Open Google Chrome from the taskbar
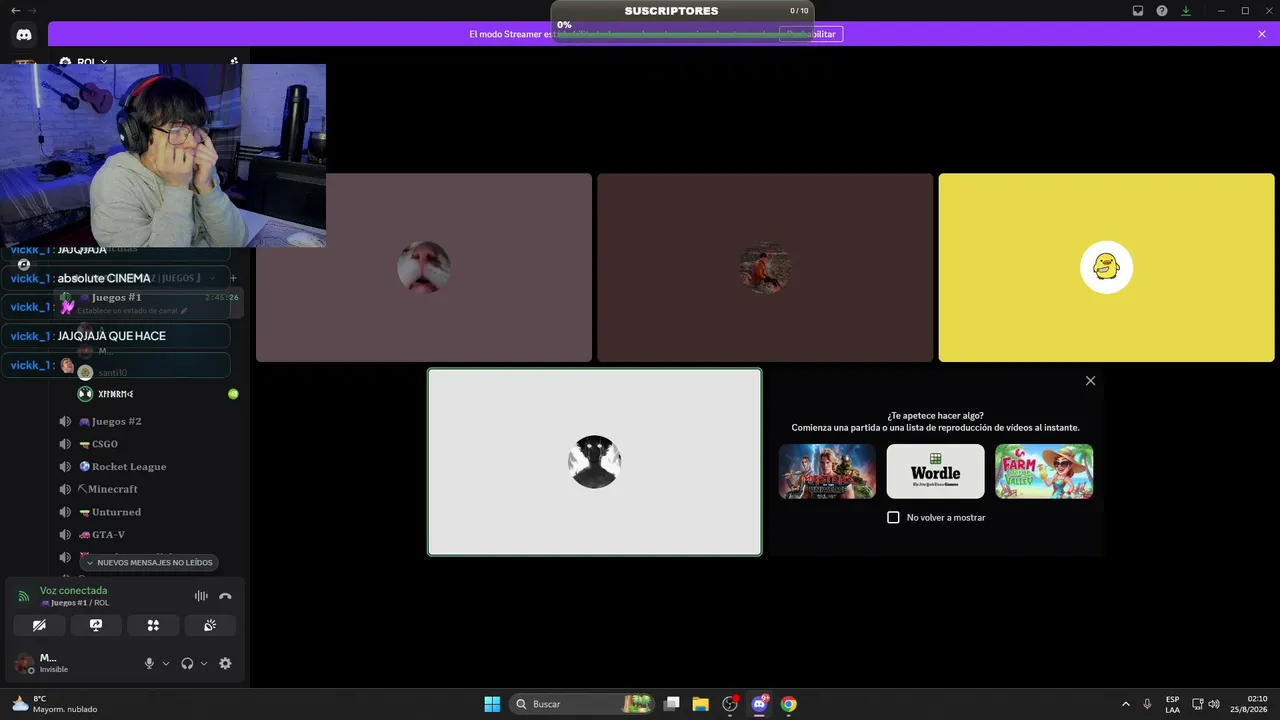This screenshot has height=720, width=1280. [x=788, y=704]
